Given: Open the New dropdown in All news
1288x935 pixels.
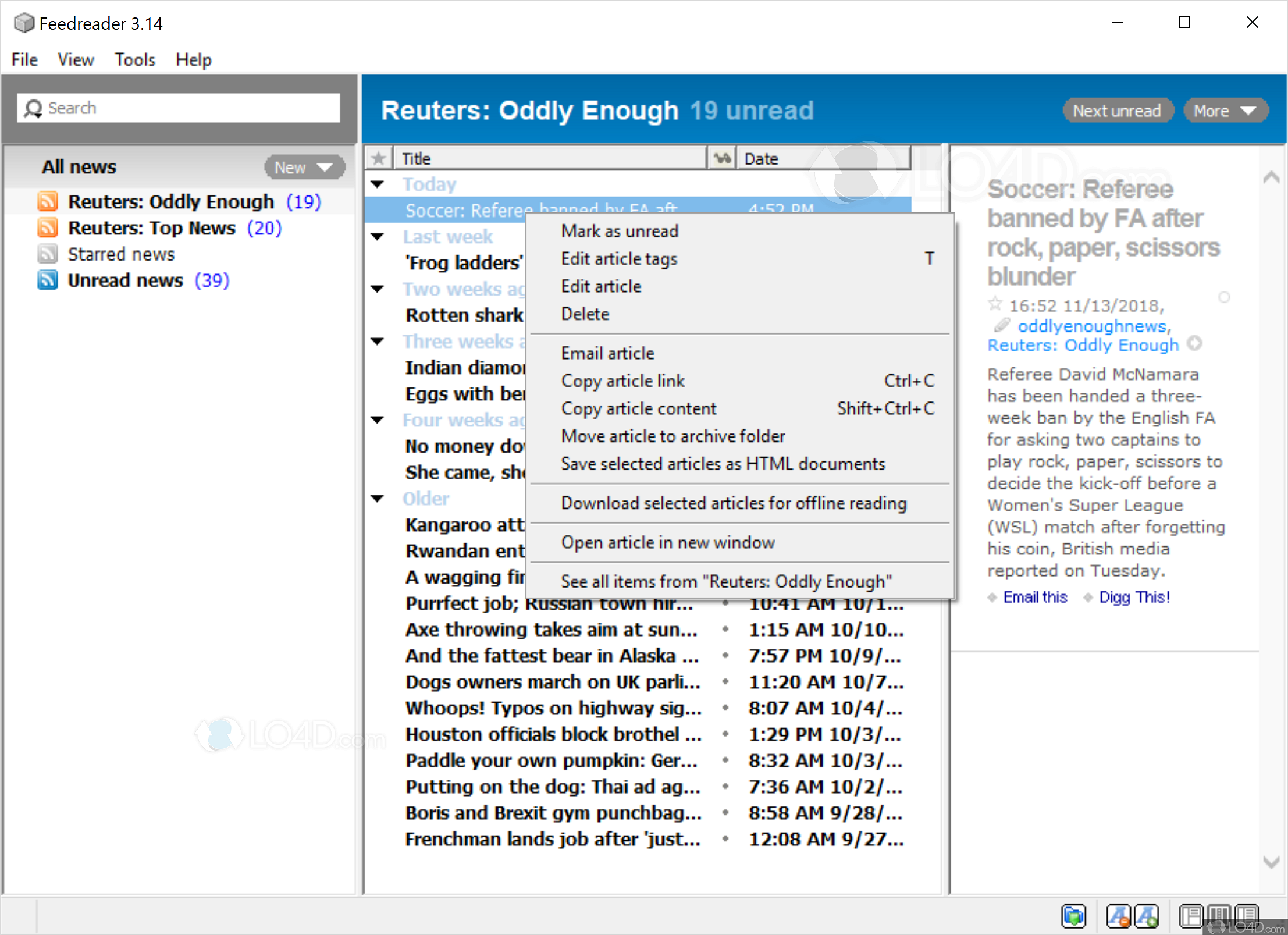Looking at the screenshot, I should click(305, 168).
